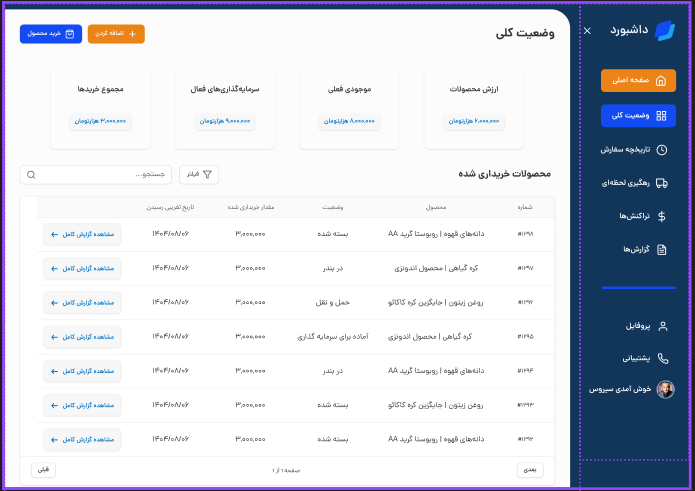Click the پشتیبانی phone icon
Image resolution: width=695 pixels, height=491 pixels.
click(x=662, y=358)
